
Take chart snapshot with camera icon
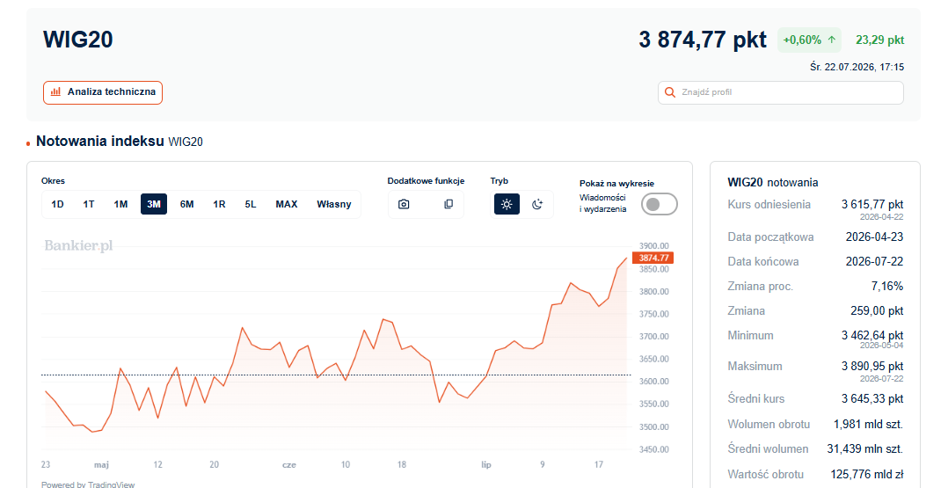click(404, 204)
